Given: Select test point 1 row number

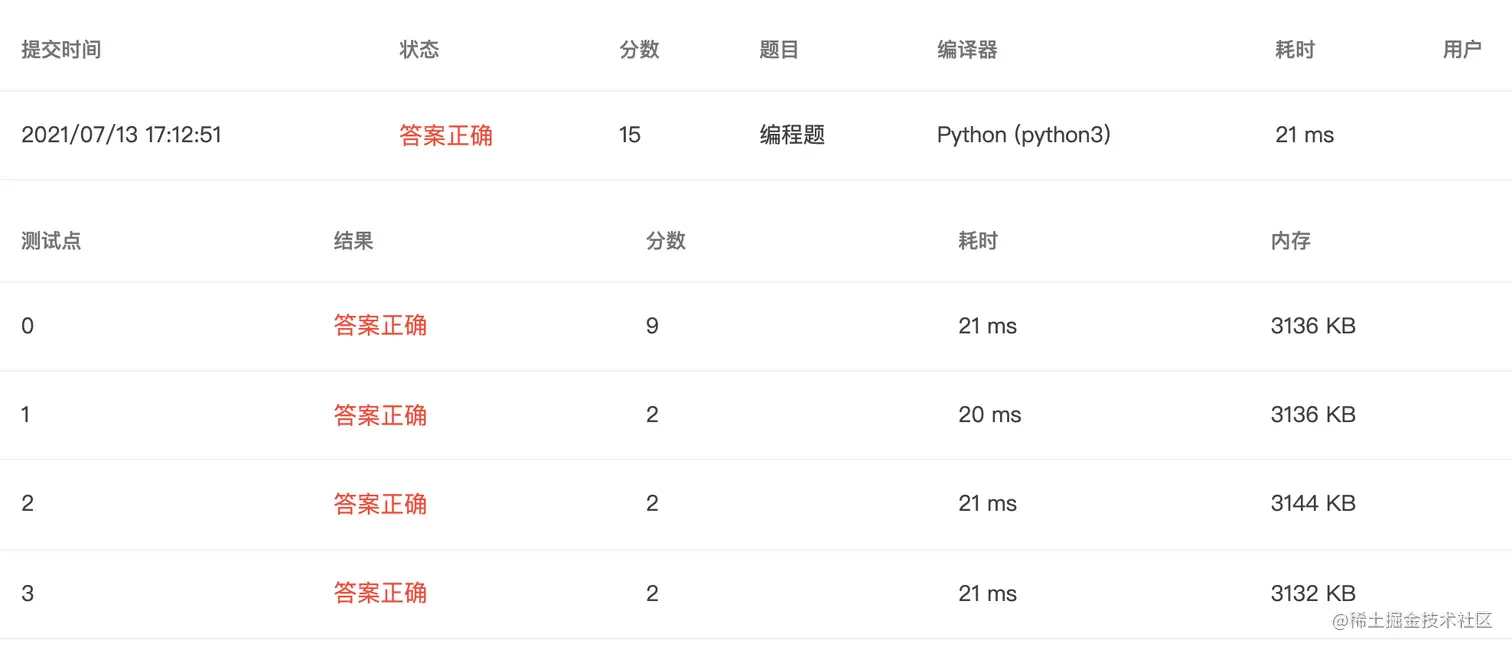Looking at the screenshot, I should pyautogui.click(x=26, y=415).
